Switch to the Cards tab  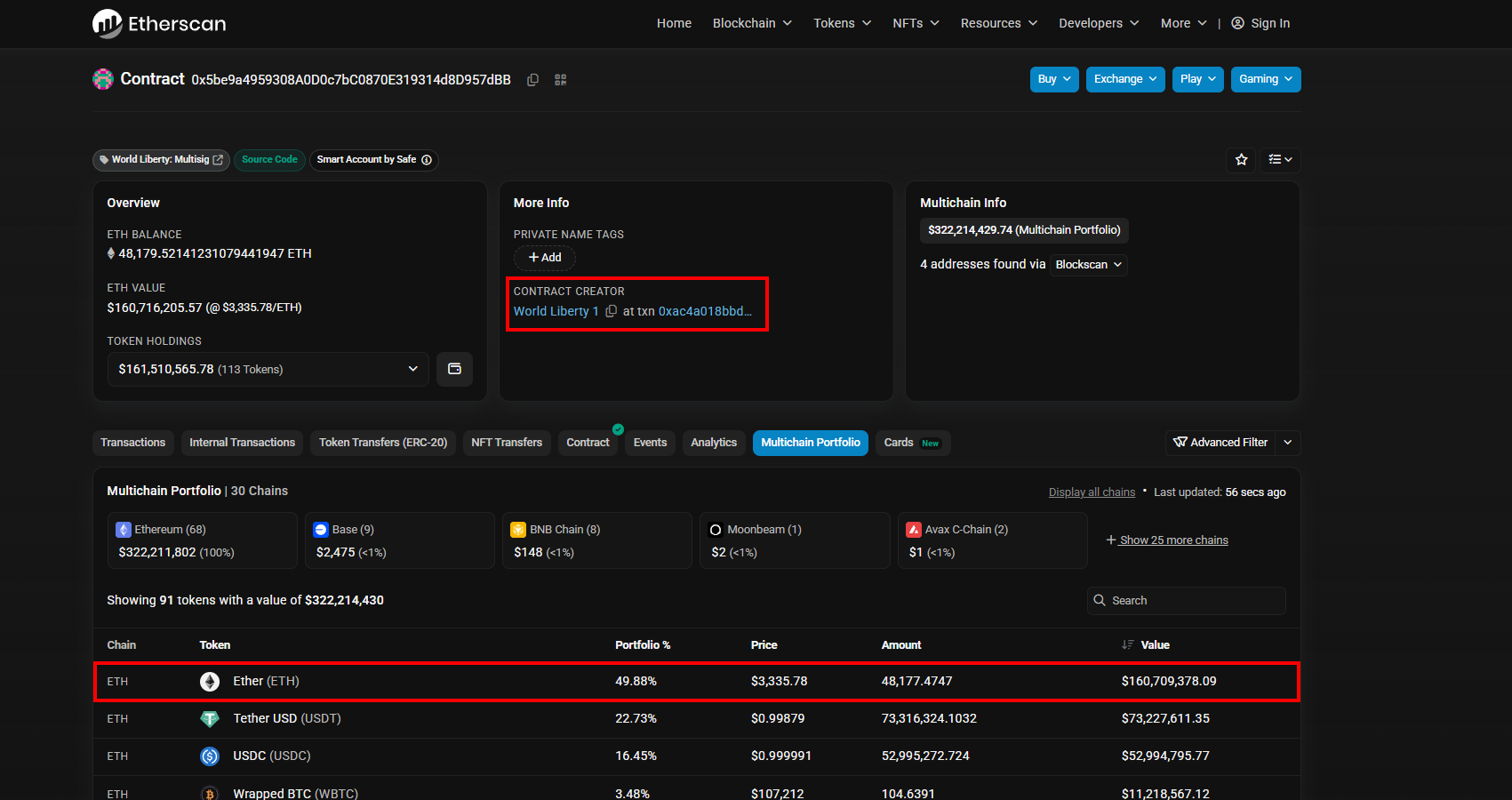pyautogui.click(x=913, y=443)
